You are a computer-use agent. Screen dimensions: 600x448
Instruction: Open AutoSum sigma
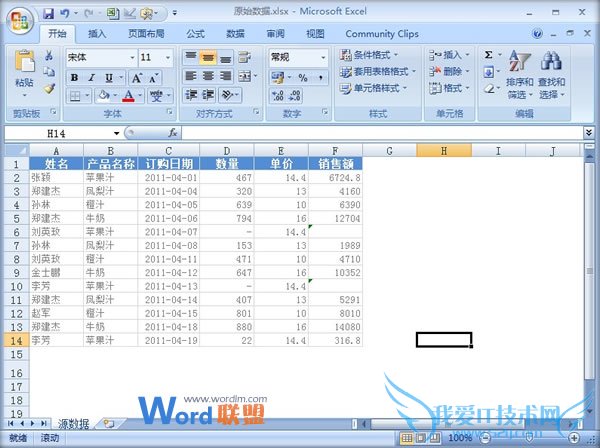tap(488, 55)
